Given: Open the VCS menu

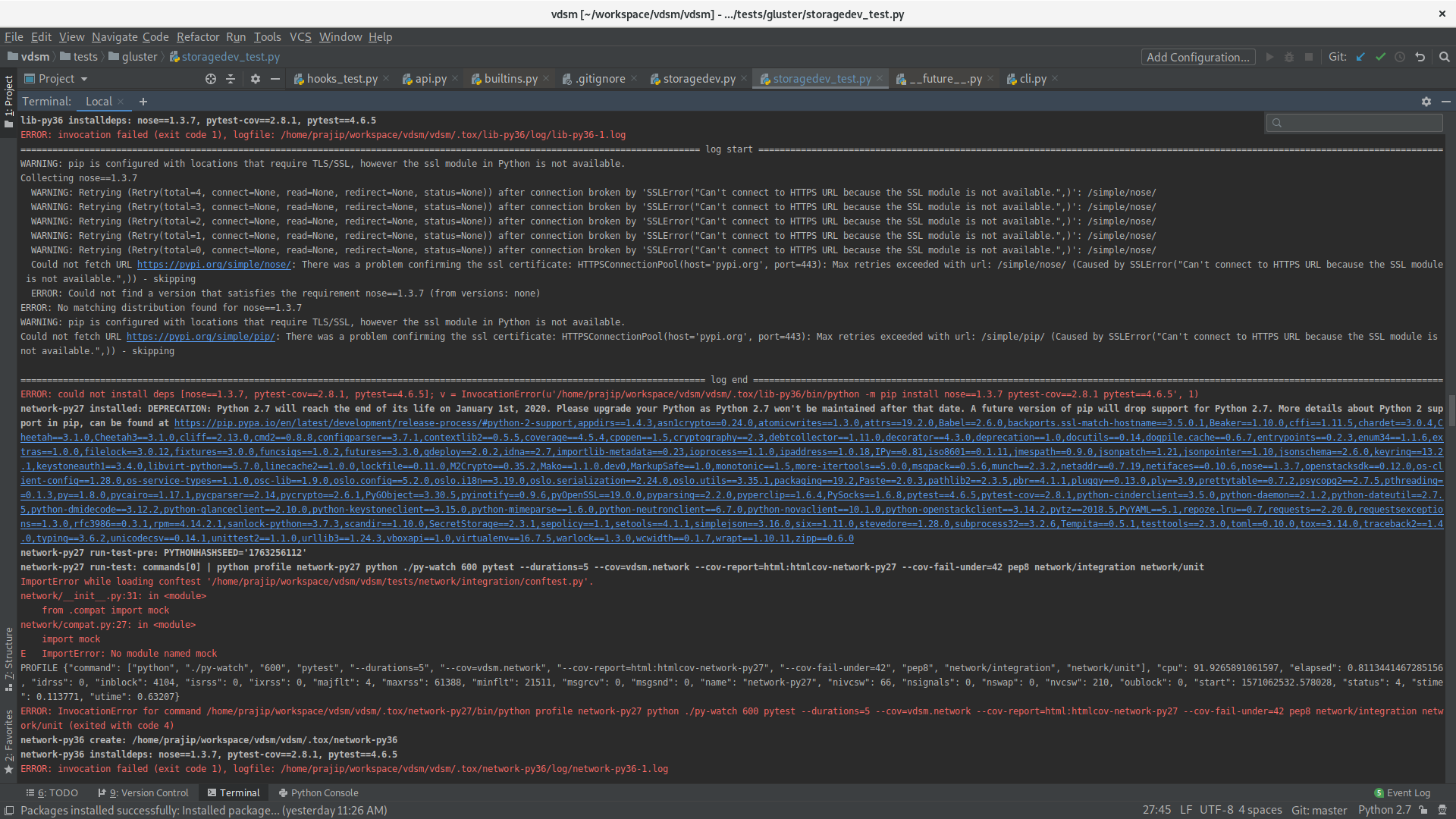Looking at the screenshot, I should 300,36.
